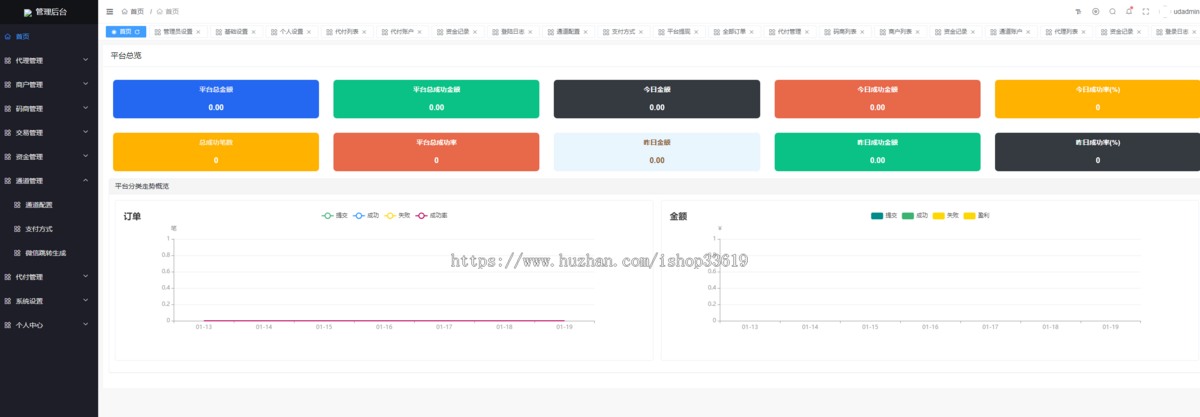Expand the 代理管理 chevron in the sidebar
Screen dimensions: 1200x417
click(86, 60)
